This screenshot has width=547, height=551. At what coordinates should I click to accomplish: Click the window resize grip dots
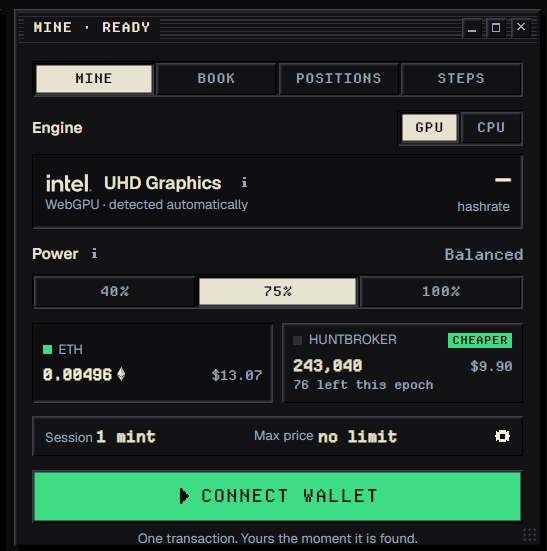[x=529, y=534]
